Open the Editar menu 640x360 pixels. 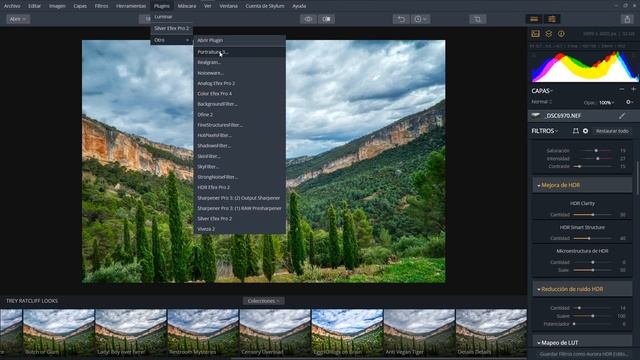coord(34,6)
